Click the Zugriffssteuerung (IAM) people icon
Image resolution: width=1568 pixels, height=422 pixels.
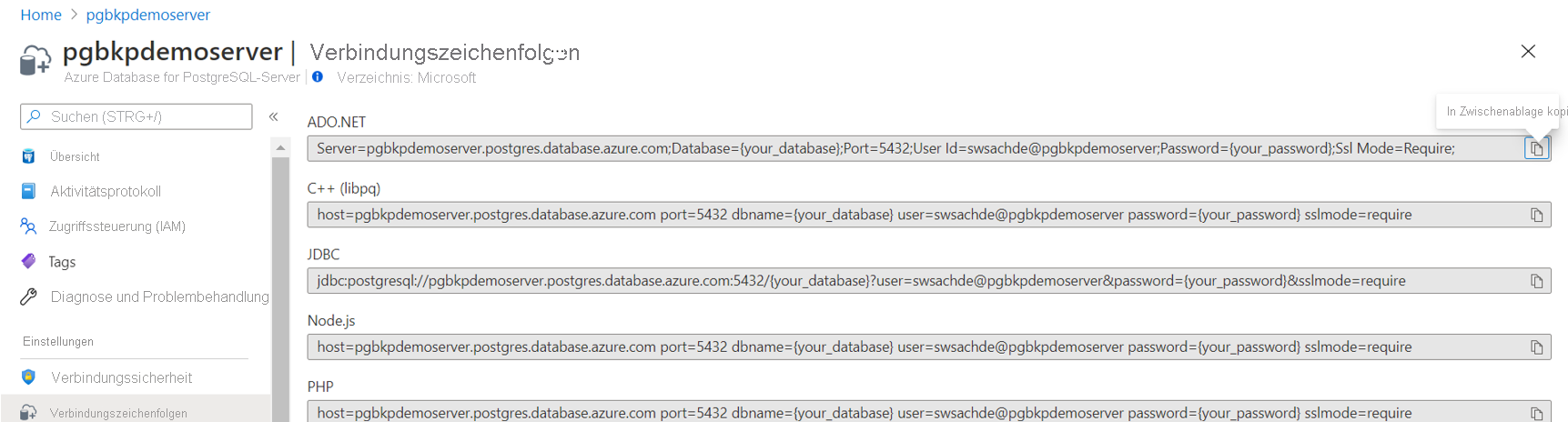29,226
